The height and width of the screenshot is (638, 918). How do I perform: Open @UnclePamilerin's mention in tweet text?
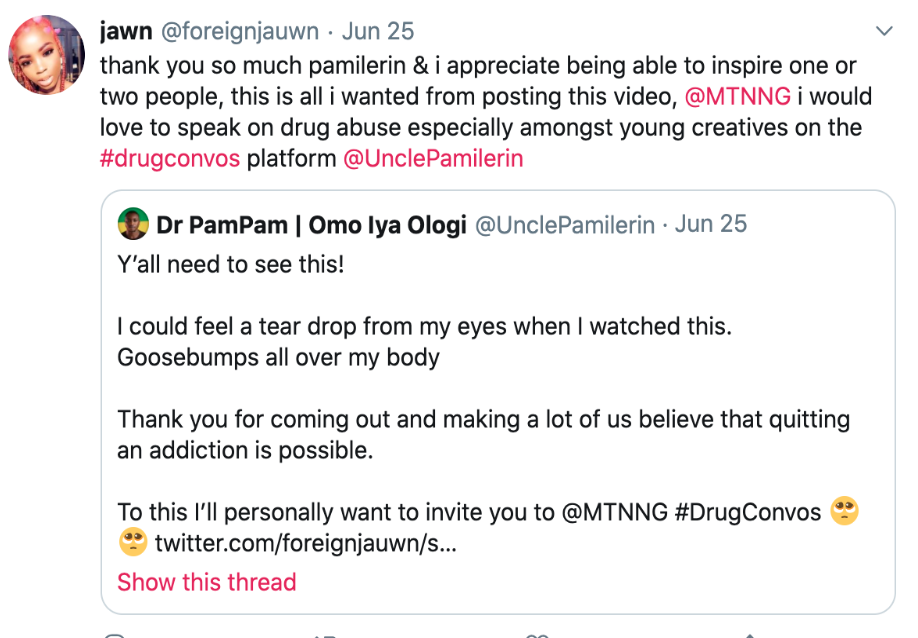[436, 158]
